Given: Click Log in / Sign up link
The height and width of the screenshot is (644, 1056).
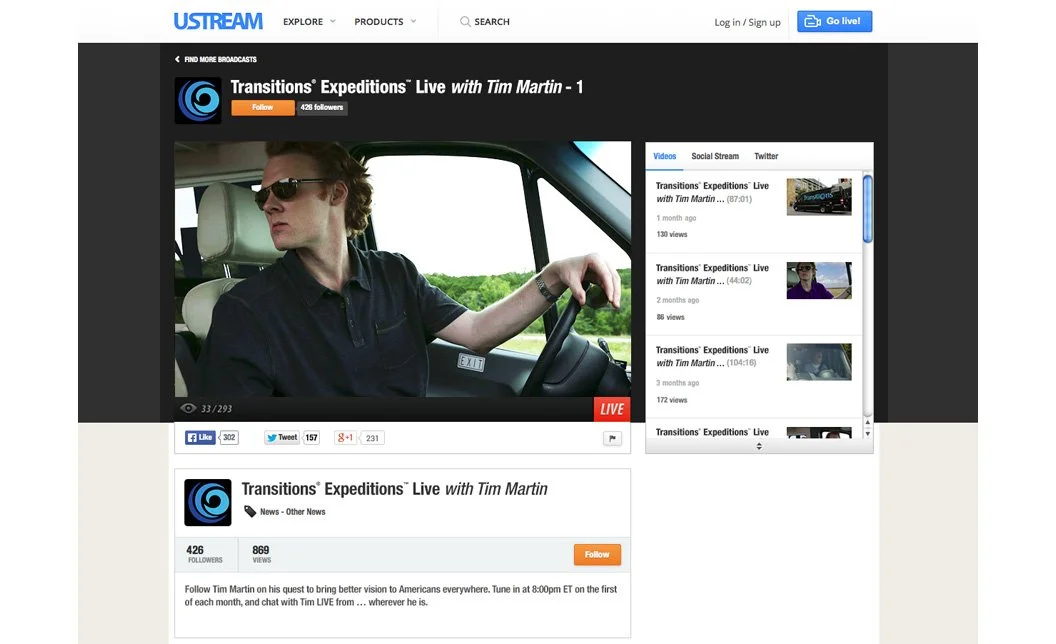Looking at the screenshot, I should [747, 22].
